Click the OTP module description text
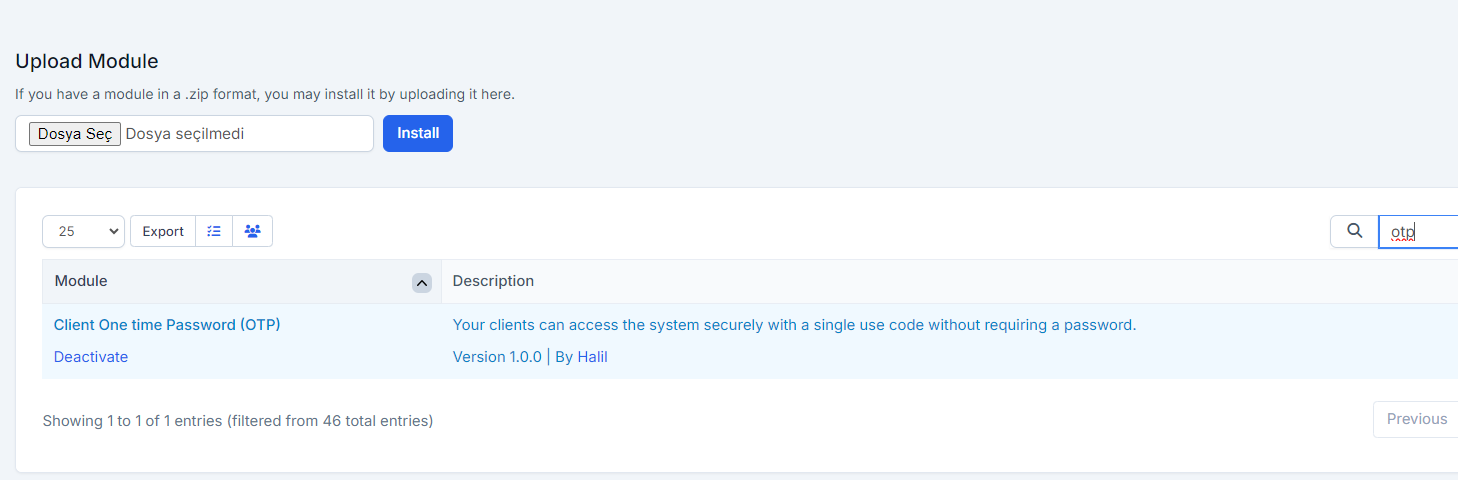Screen dimensions: 1458x480 794,325
